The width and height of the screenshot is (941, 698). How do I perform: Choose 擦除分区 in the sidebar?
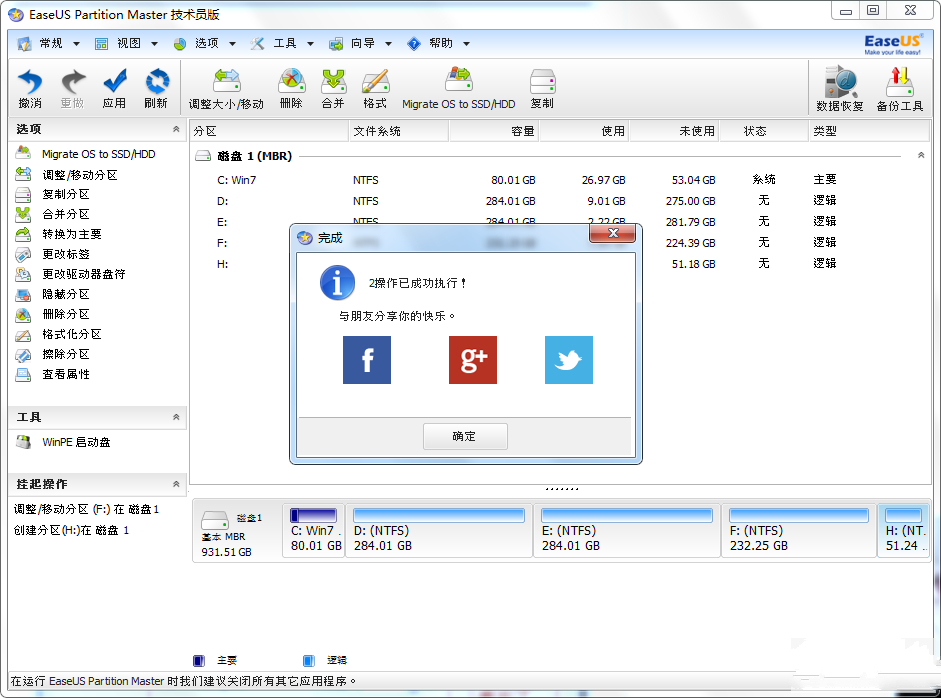click(x=53, y=354)
